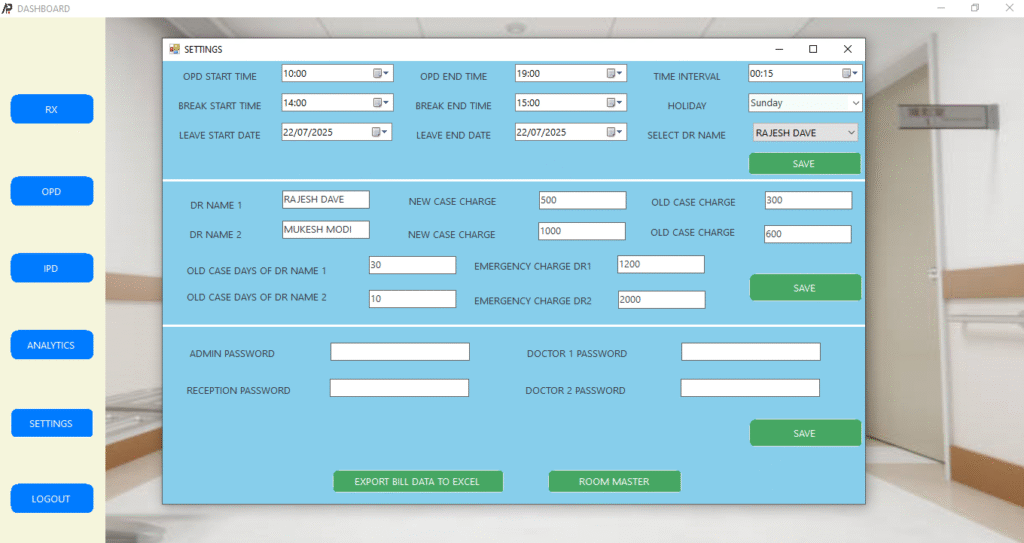Open the Leave End Date calendar icon
1024x543 pixels.
click(615, 132)
